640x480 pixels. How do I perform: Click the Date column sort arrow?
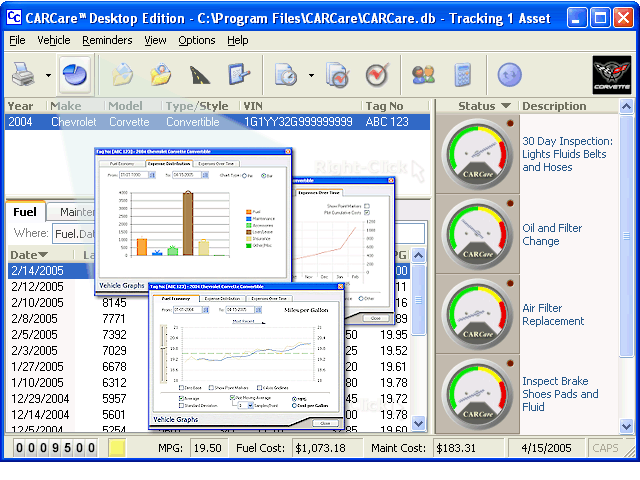(x=43, y=255)
